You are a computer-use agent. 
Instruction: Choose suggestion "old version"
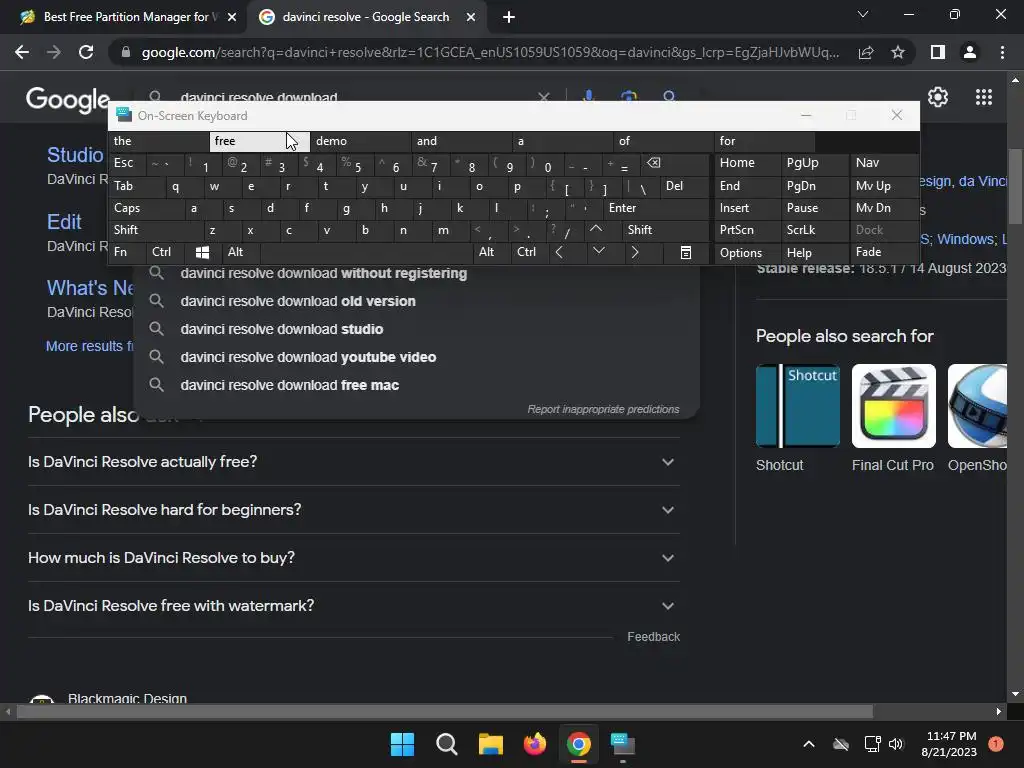pyautogui.click(x=417, y=301)
